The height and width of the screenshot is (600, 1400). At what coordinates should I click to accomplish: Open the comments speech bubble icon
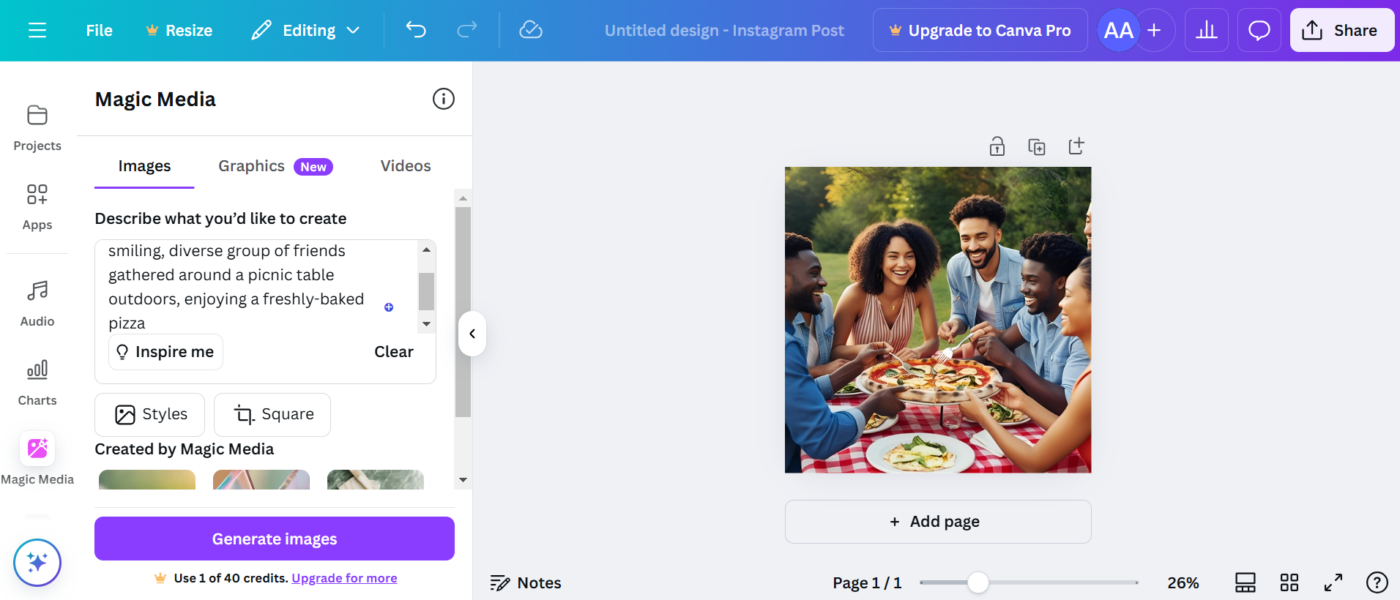[1259, 30]
